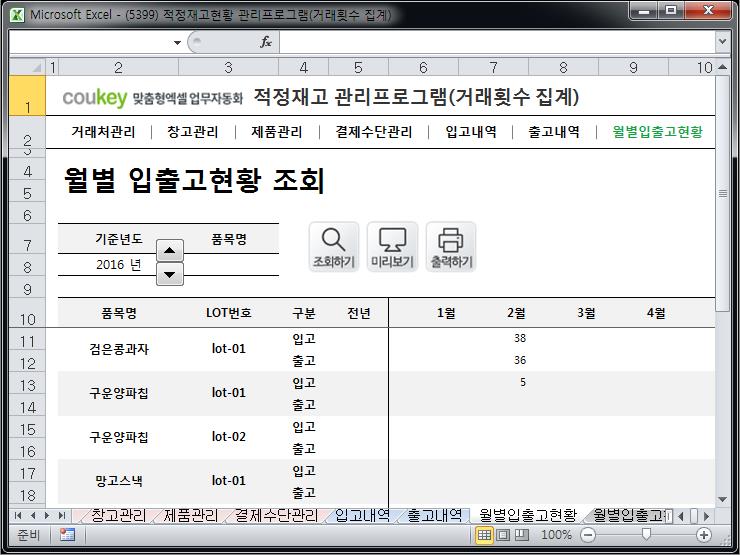740x555 pixels.
Task: Click in the formula bar input
Action: pos(498,42)
